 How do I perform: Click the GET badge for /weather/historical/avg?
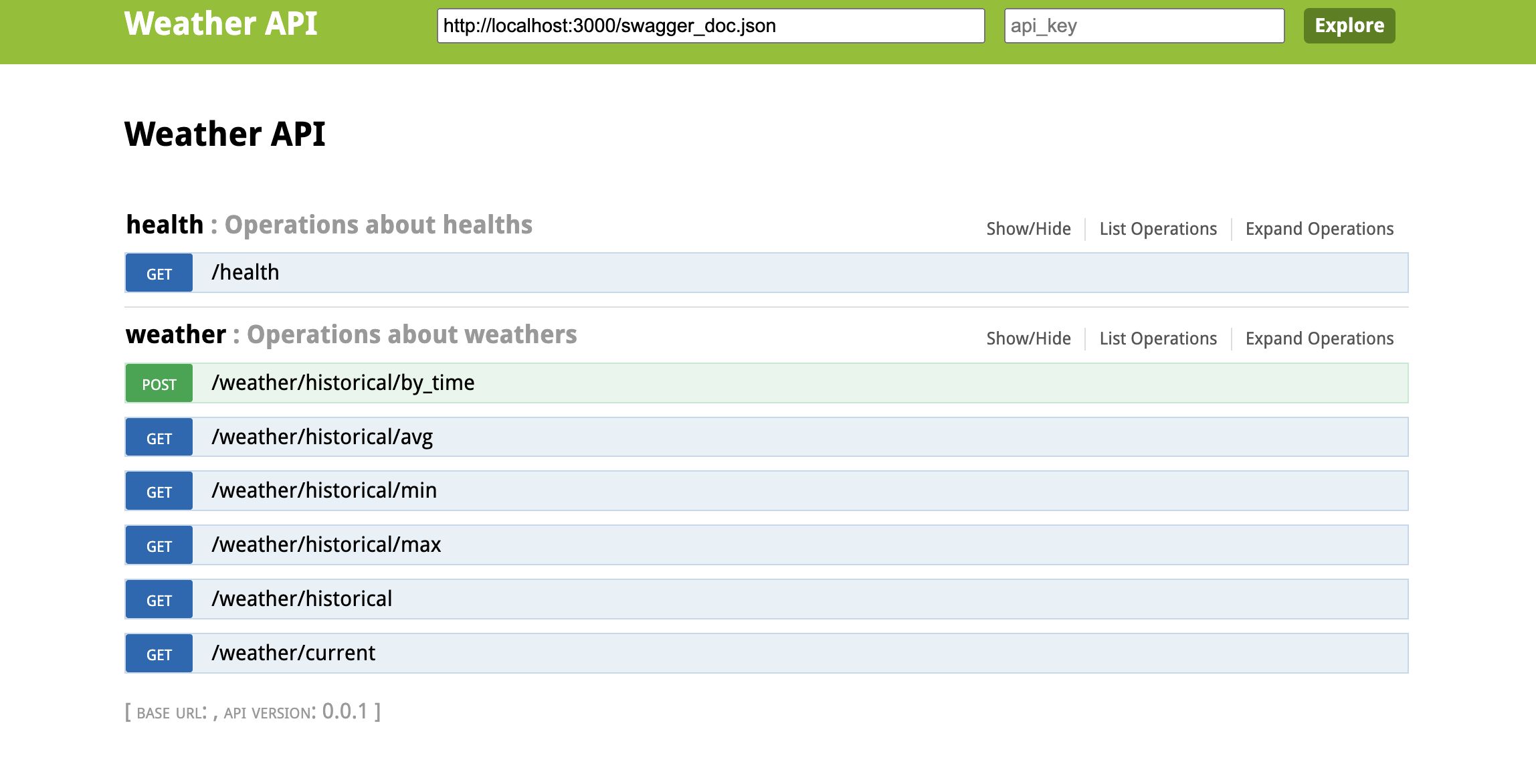159,438
